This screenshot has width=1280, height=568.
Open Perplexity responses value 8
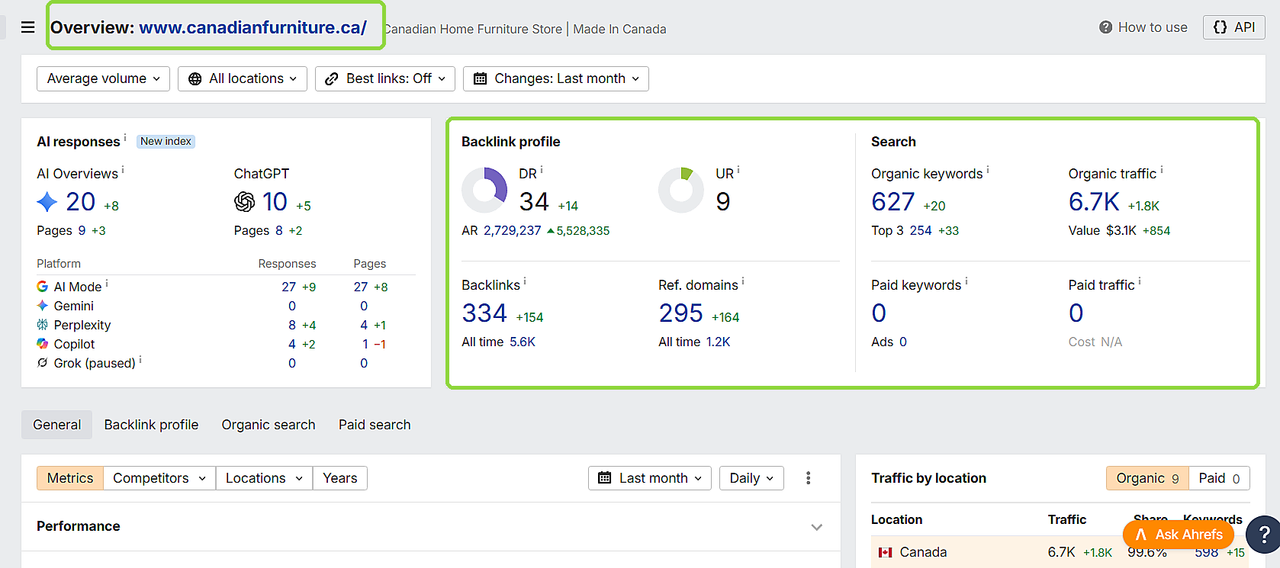[292, 325]
